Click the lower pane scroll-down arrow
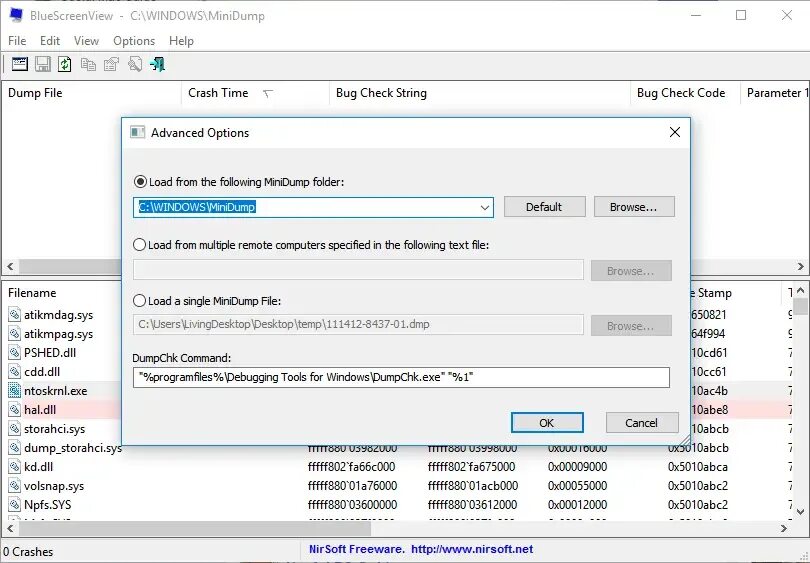Viewport: 810px width, 563px height. 800,512
